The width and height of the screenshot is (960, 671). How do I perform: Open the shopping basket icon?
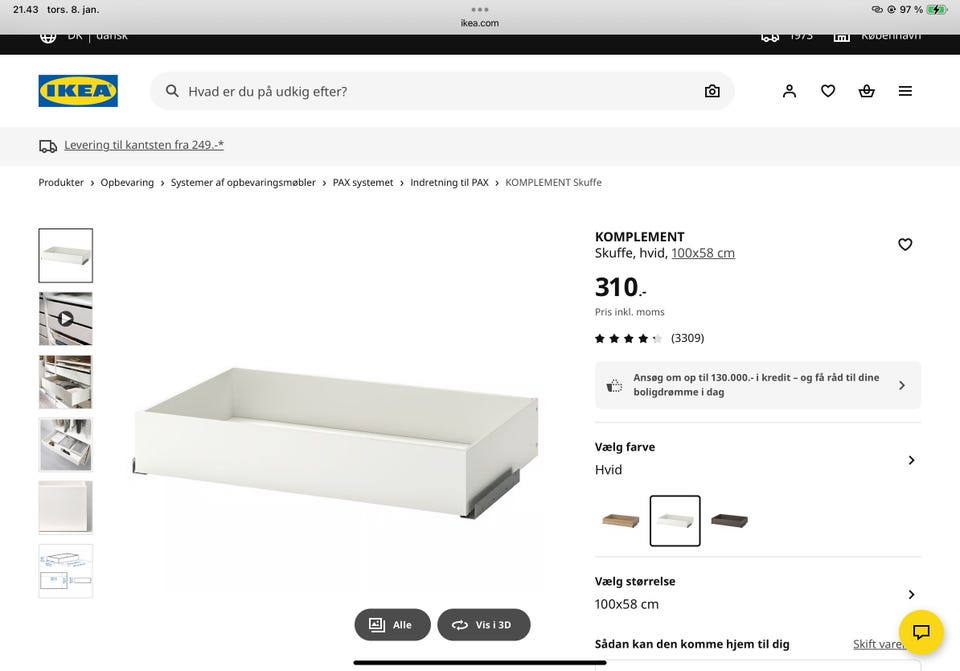point(866,91)
